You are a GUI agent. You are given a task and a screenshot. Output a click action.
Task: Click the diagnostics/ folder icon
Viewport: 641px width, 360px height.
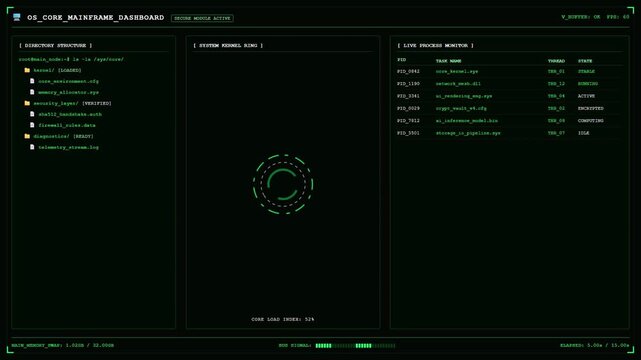pos(27,136)
